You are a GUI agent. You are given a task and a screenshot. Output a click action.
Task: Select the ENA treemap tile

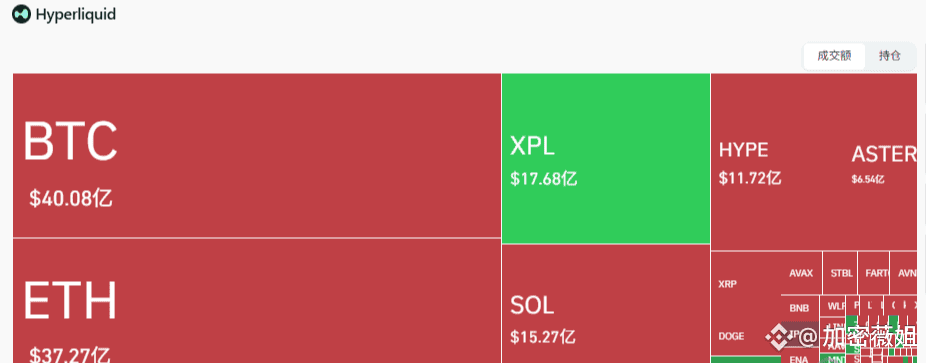800,358
